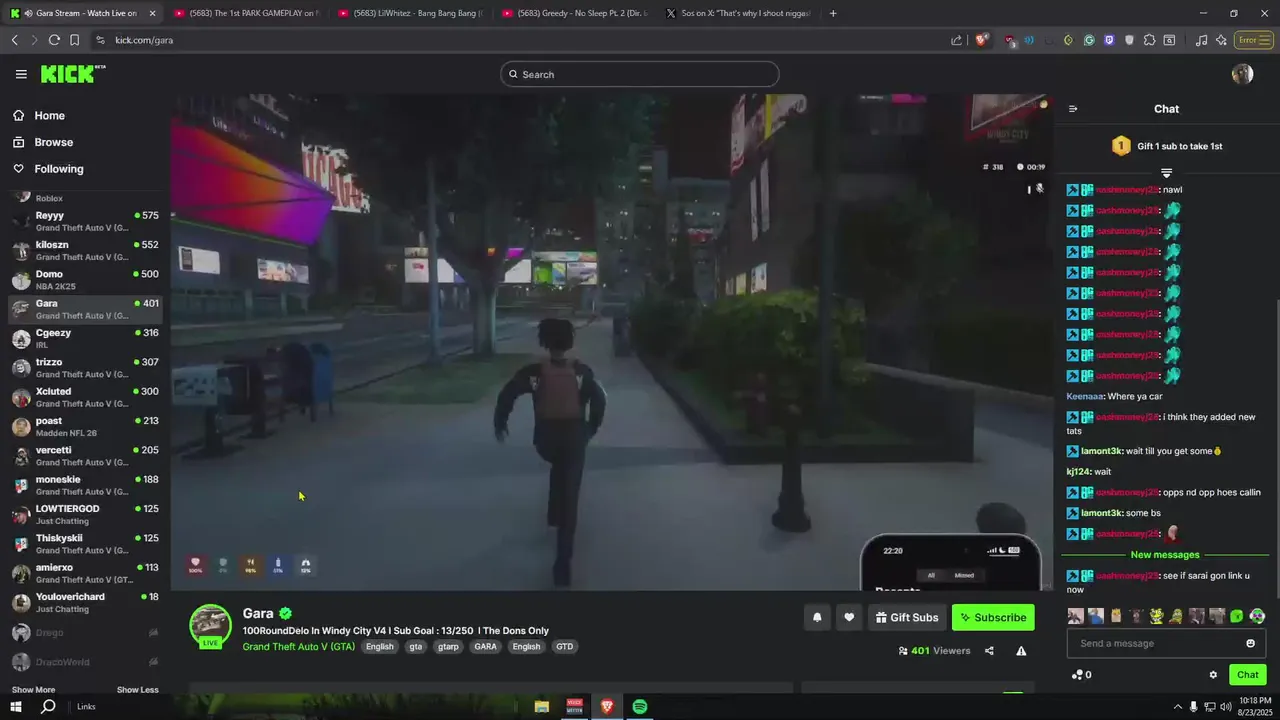Switch to Sos on X tab
This screenshot has height=720, width=1280.
[x=738, y=13]
